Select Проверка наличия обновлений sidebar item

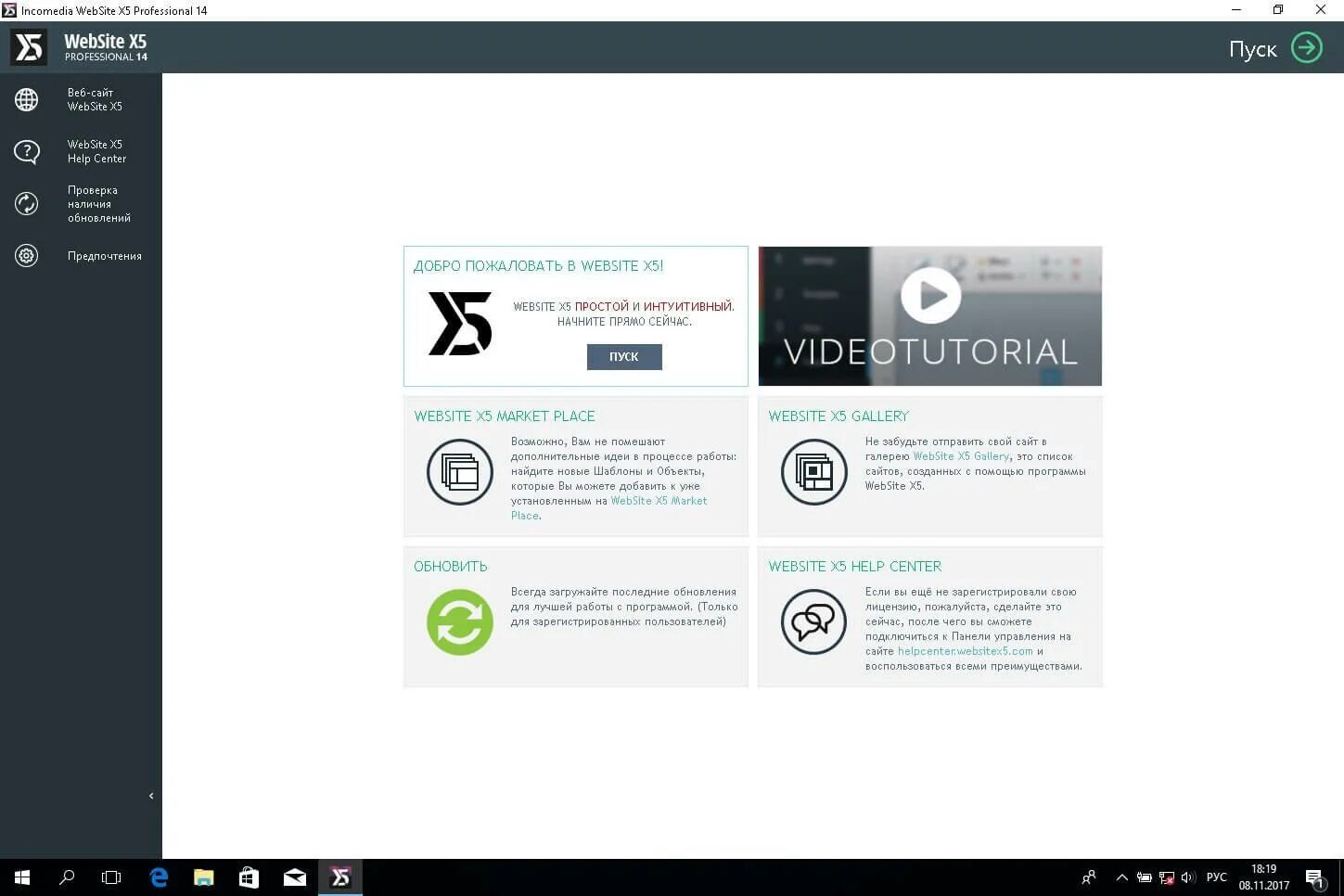[81, 204]
